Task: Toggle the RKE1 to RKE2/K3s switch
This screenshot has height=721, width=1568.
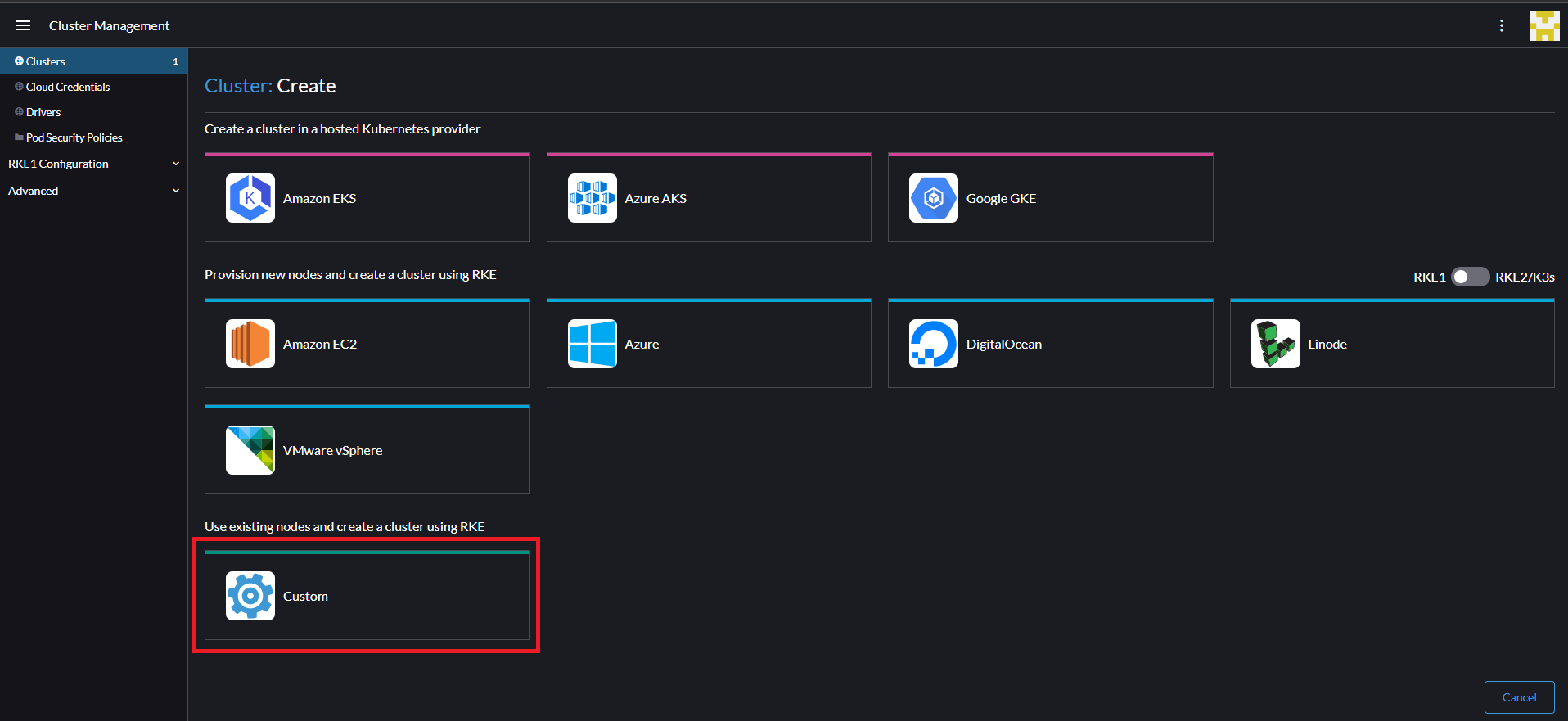Action: 1470,277
